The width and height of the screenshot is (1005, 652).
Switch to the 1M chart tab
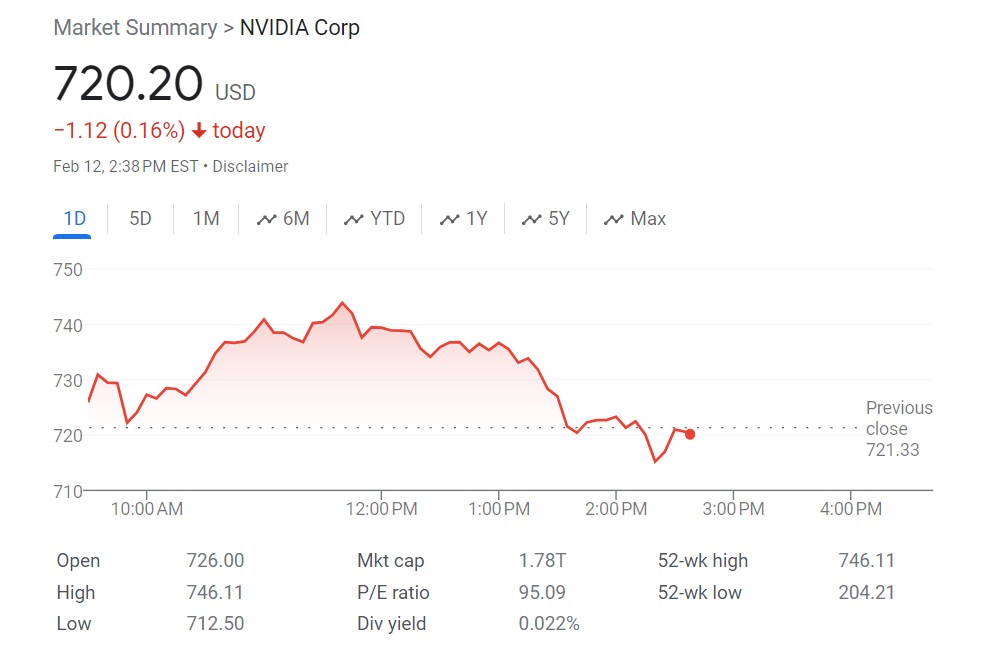coord(206,219)
